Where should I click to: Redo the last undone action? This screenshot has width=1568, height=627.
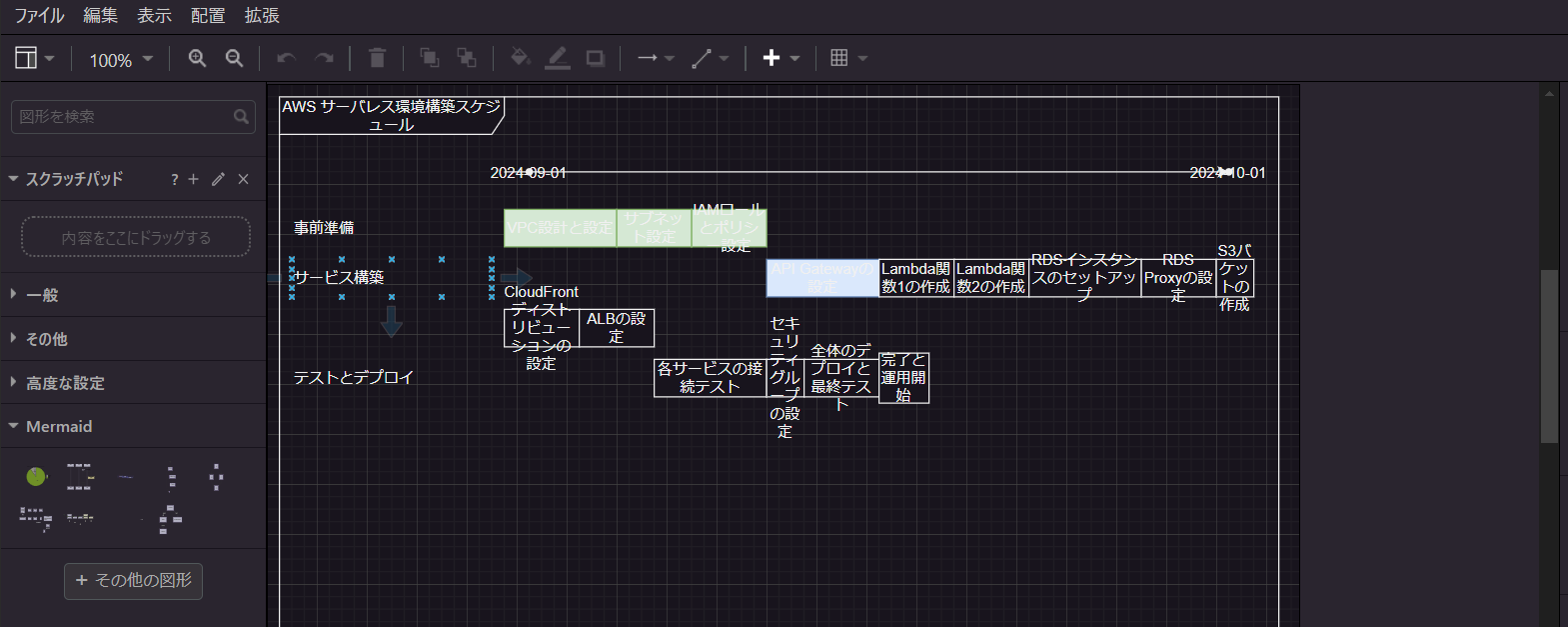click(x=324, y=59)
